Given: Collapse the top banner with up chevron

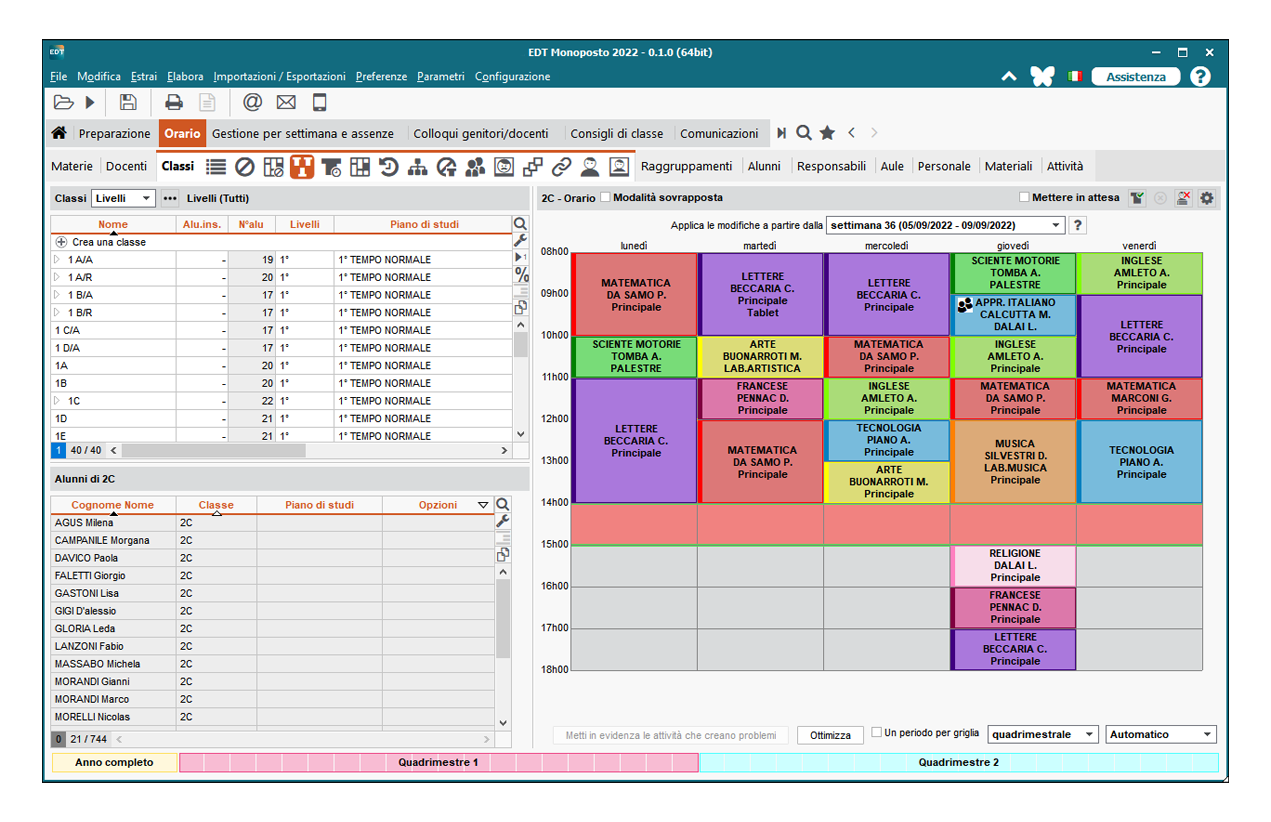Looking at the screenshot, I should (1009, 76).
